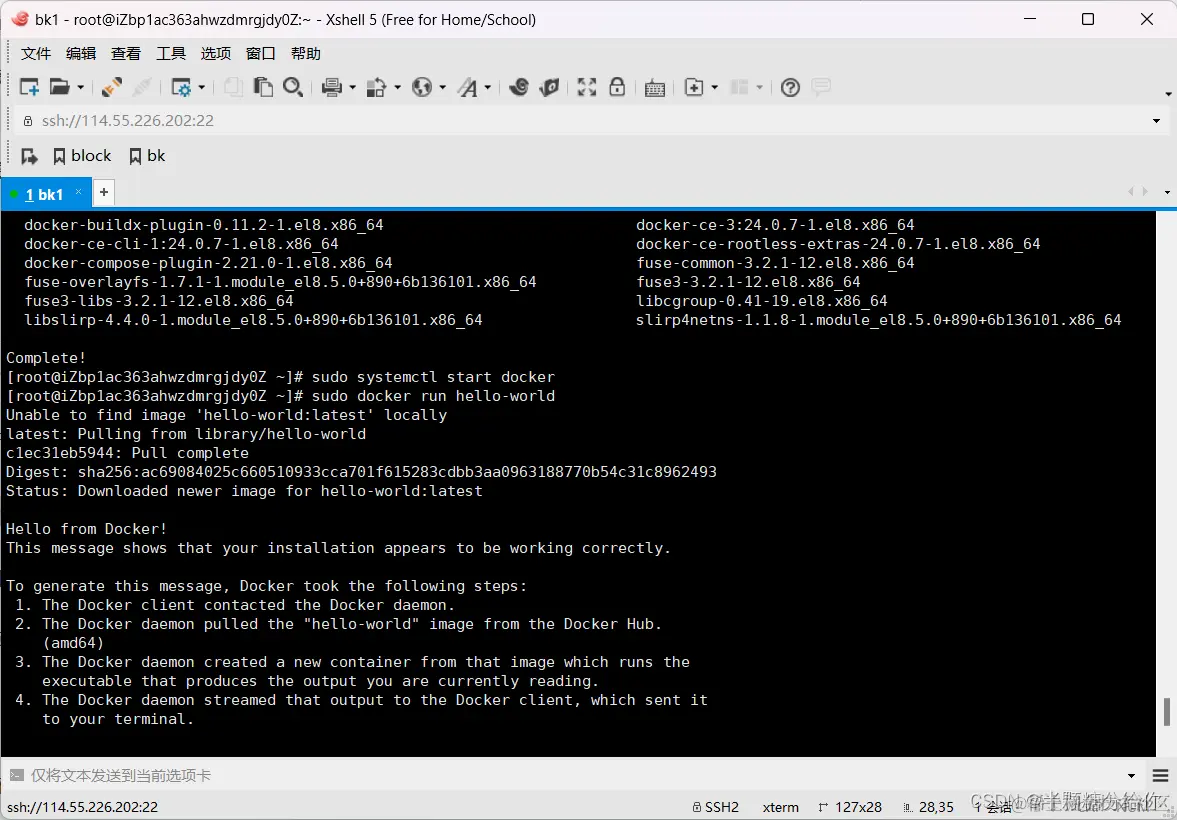Click the new tab group plus icon
Screen dimensions: 1177x820
(694, 87)
